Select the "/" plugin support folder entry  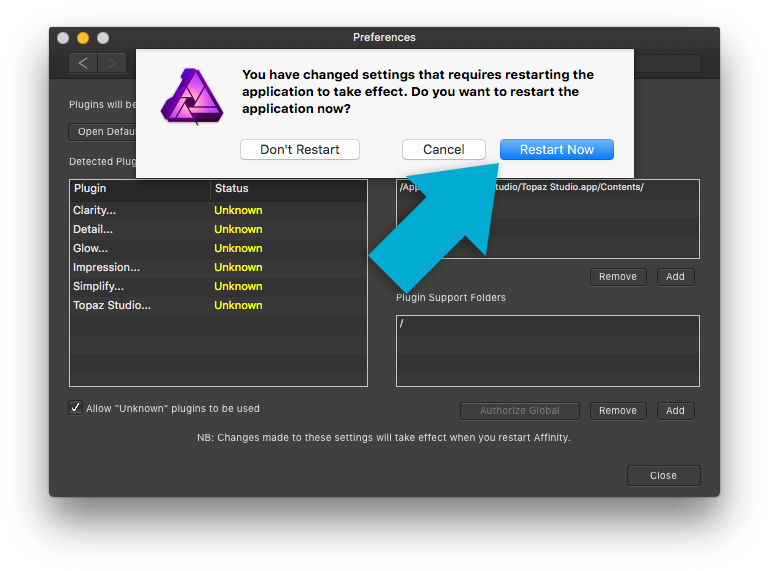tap(547, 324)
